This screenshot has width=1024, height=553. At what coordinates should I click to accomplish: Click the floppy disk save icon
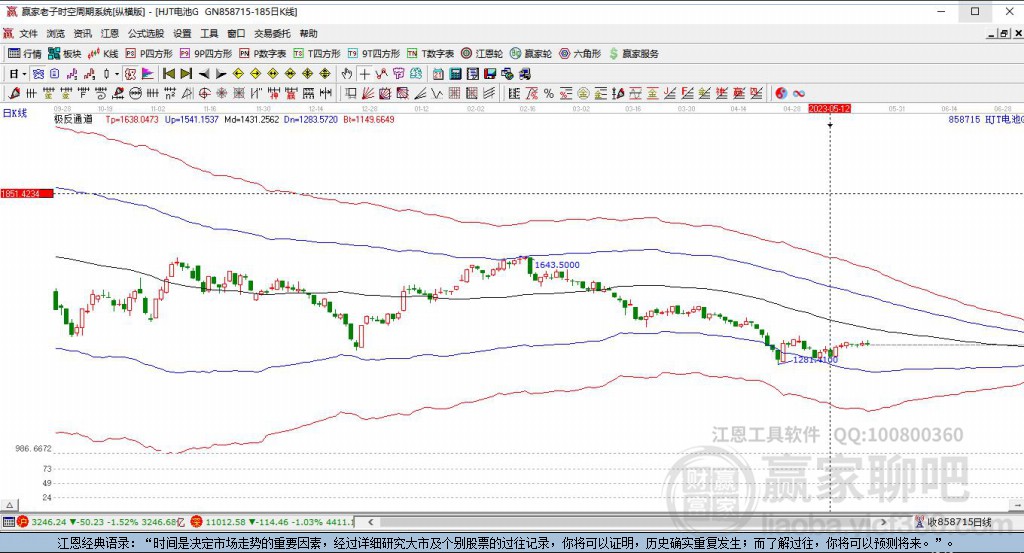[490, 74]
